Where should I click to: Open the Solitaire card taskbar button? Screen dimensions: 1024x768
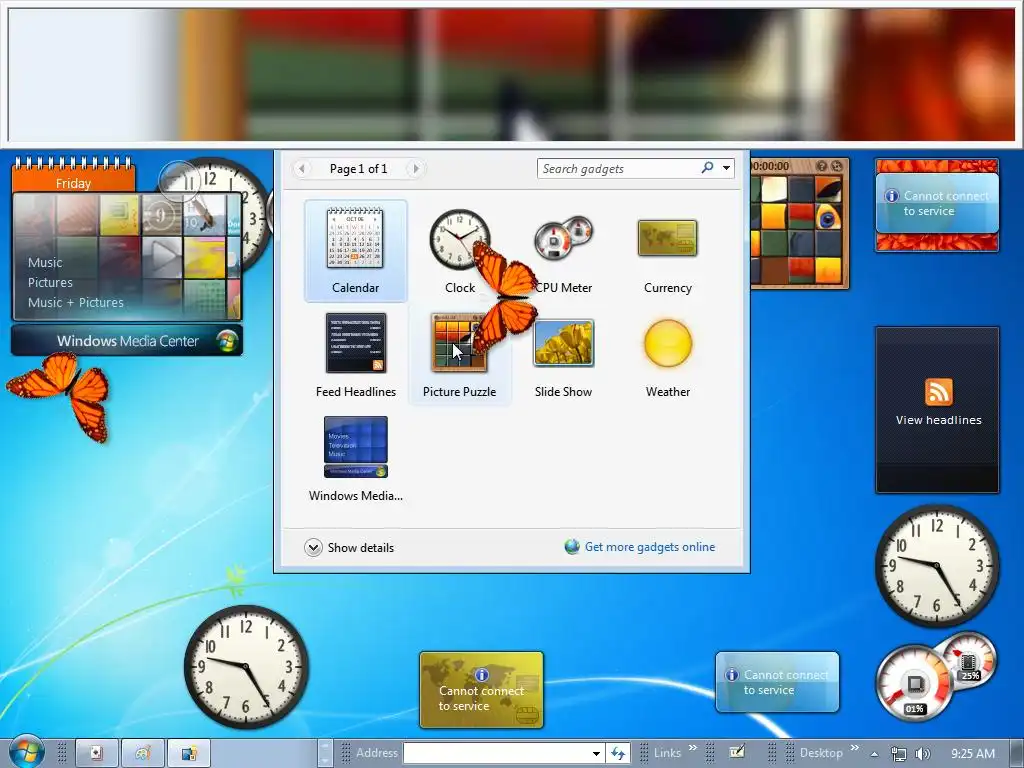coord(97,753)
